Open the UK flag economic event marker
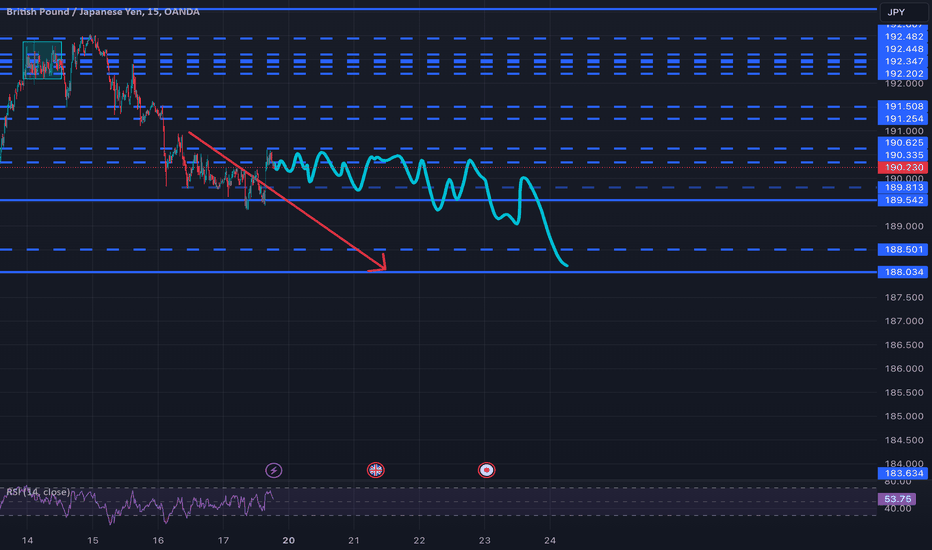Screen dimensions: 932x550 375,470
